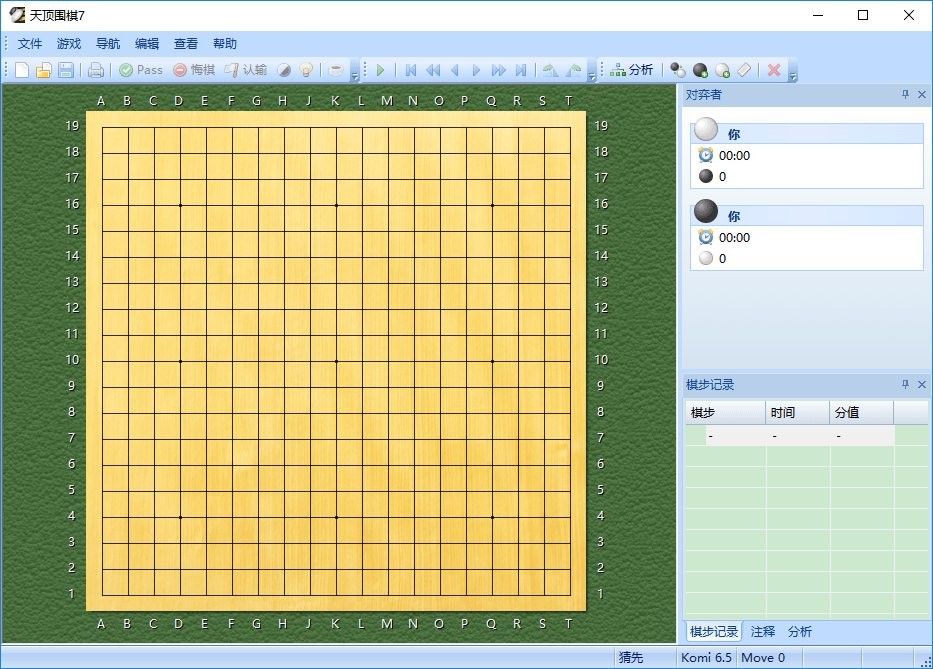Select the eraser icon on the toolbar
Image resolution: width=933 pixels, height=669 pixels.
click(743, 70)
